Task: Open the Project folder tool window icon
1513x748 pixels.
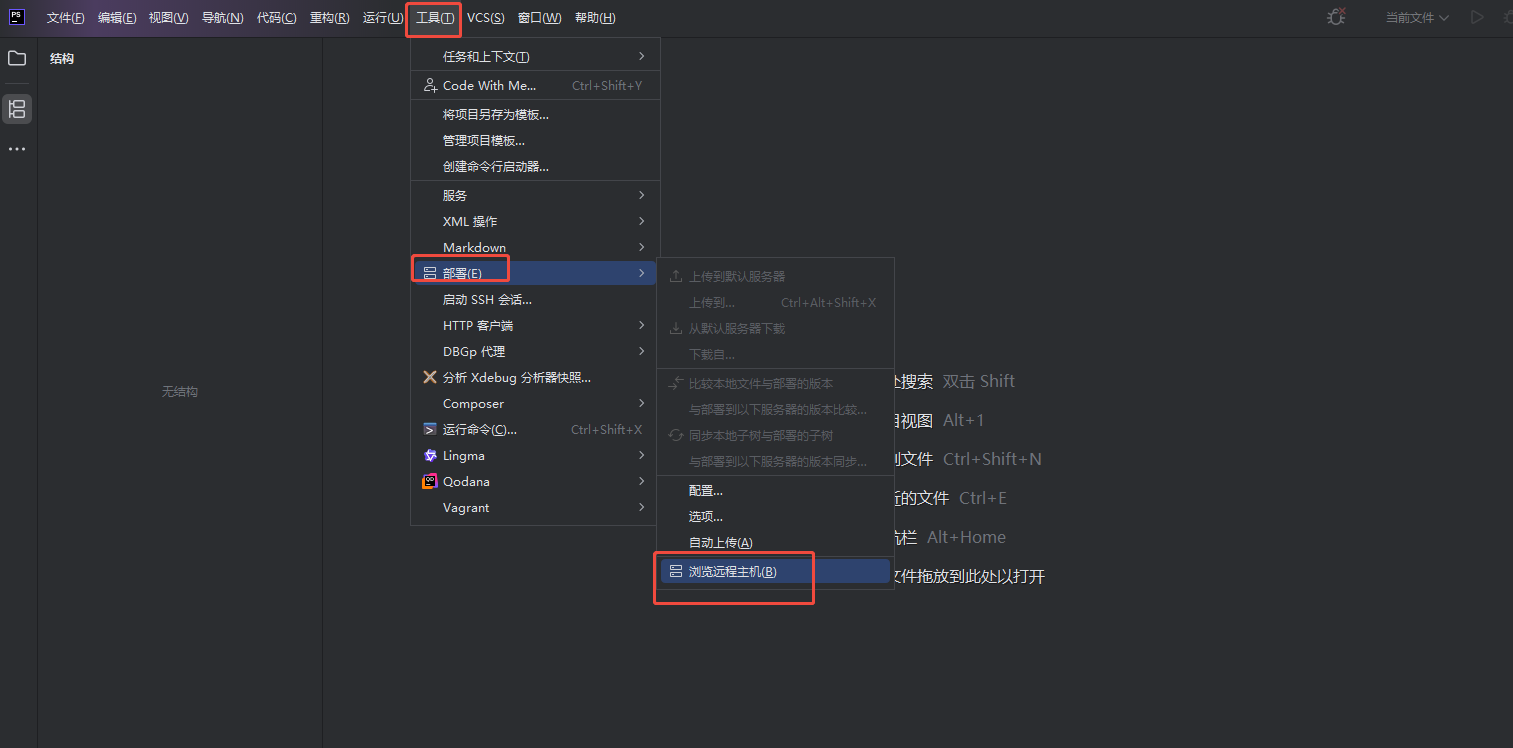Action: (17, 59)
